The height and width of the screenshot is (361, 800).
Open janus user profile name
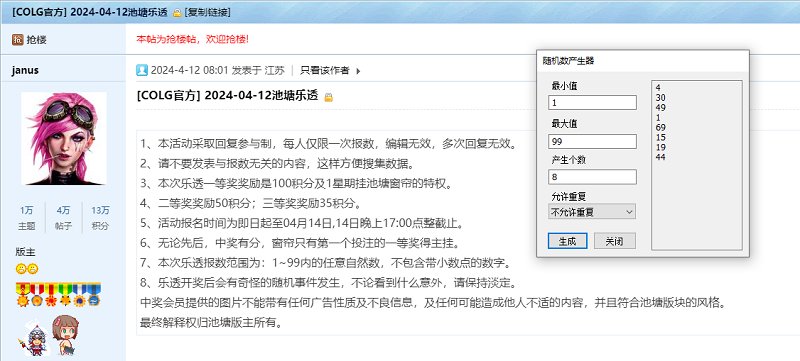pos(25,70)
